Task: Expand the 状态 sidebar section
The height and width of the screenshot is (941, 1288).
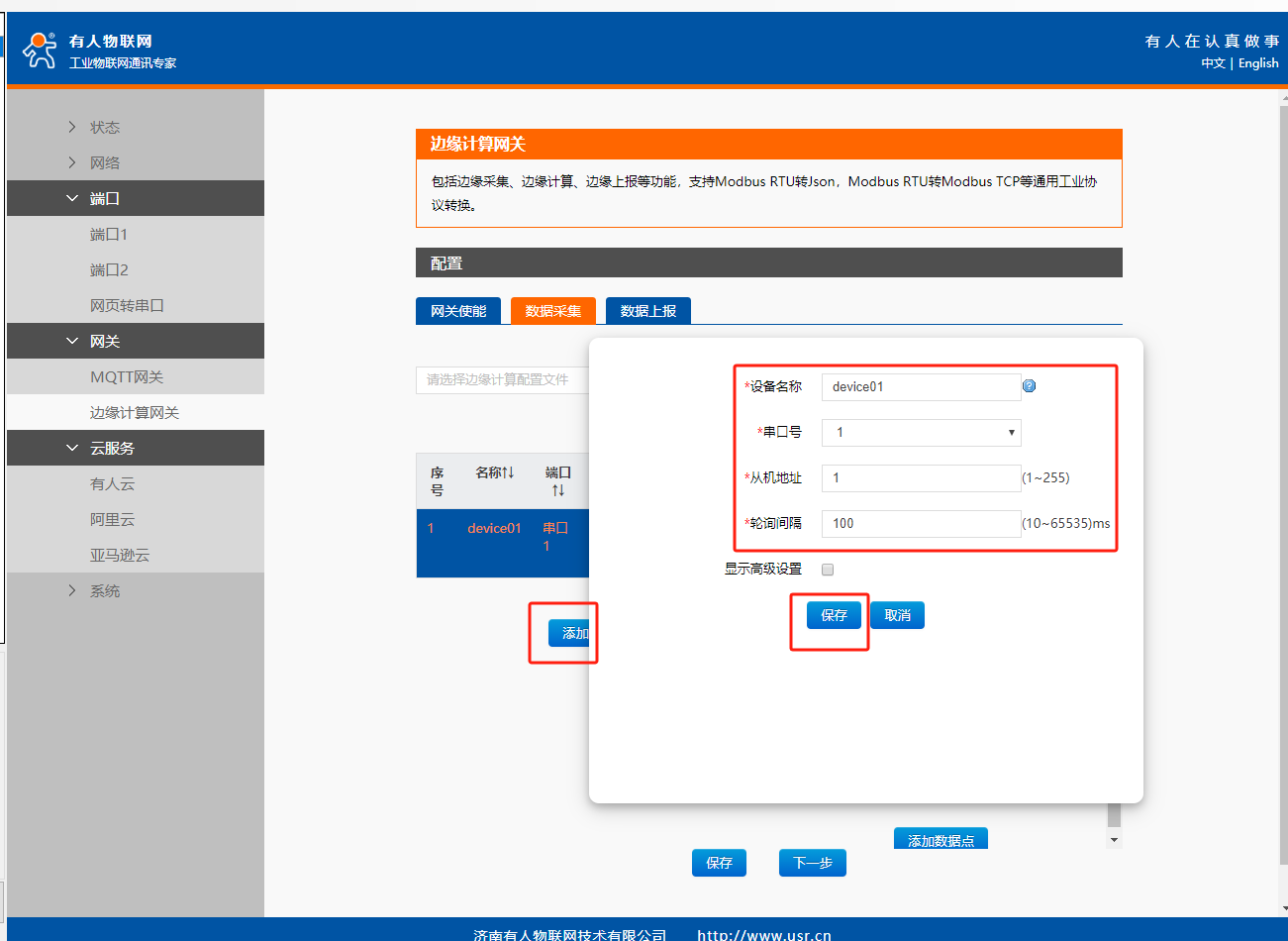Action: click(x=104, y=127)
